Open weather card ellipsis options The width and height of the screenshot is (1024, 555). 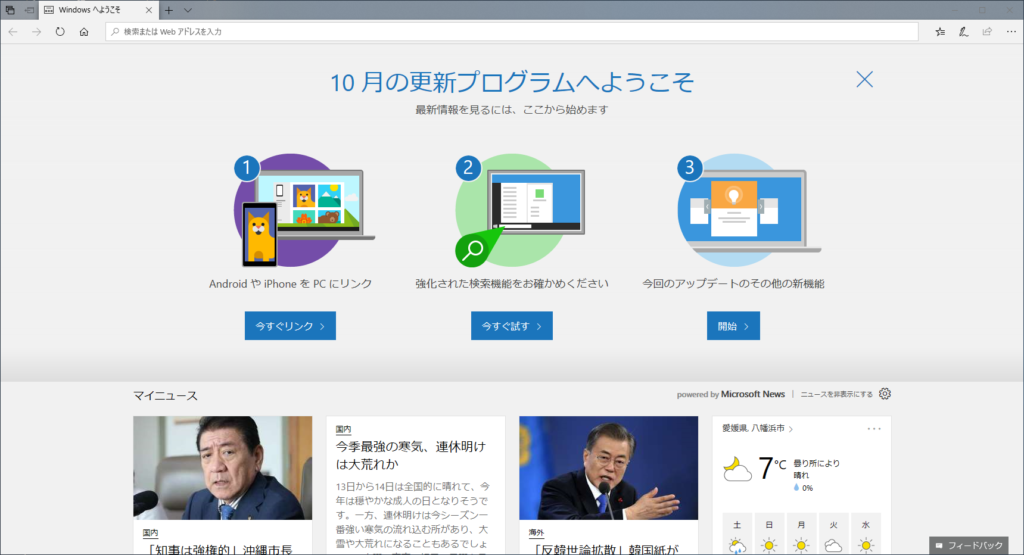[x=874, y=429]
